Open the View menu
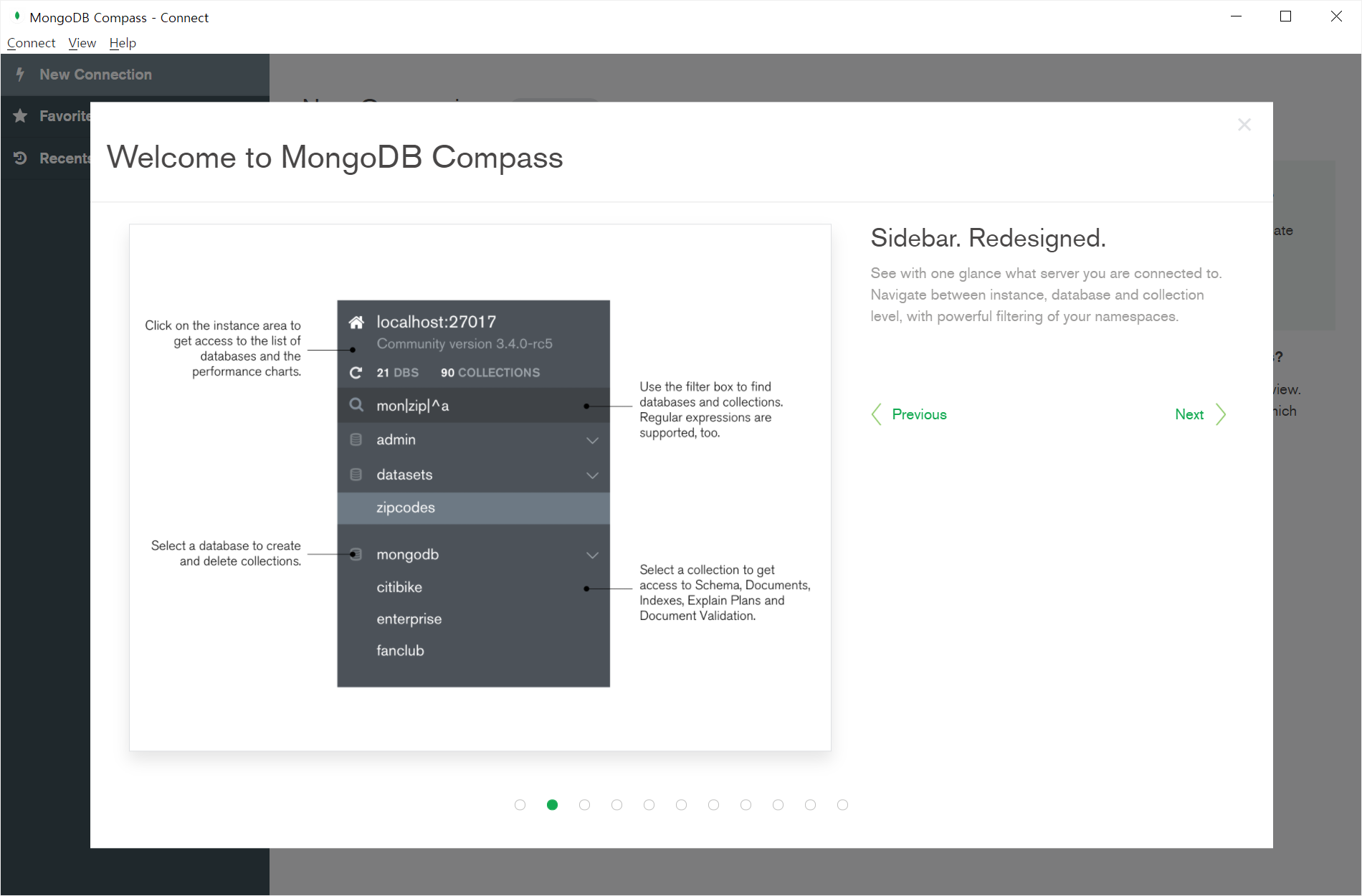 pyautogui.click(x=82, y=43)
